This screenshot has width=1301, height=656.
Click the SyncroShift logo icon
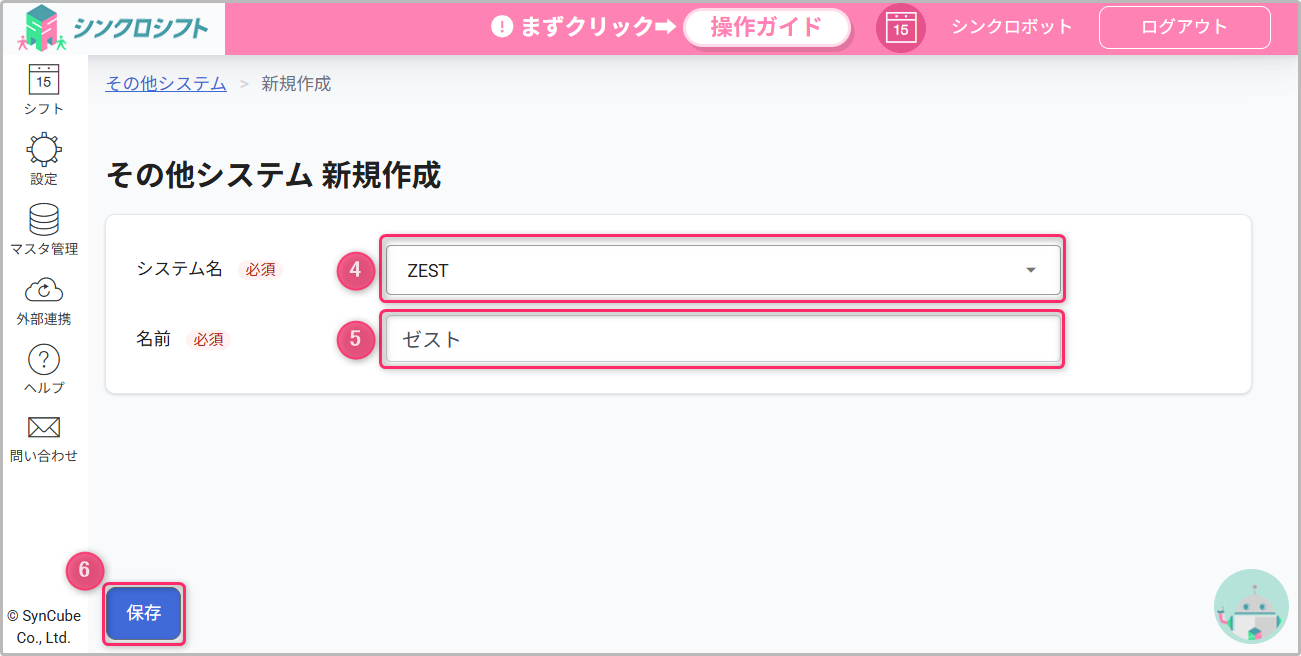point(42,28)
